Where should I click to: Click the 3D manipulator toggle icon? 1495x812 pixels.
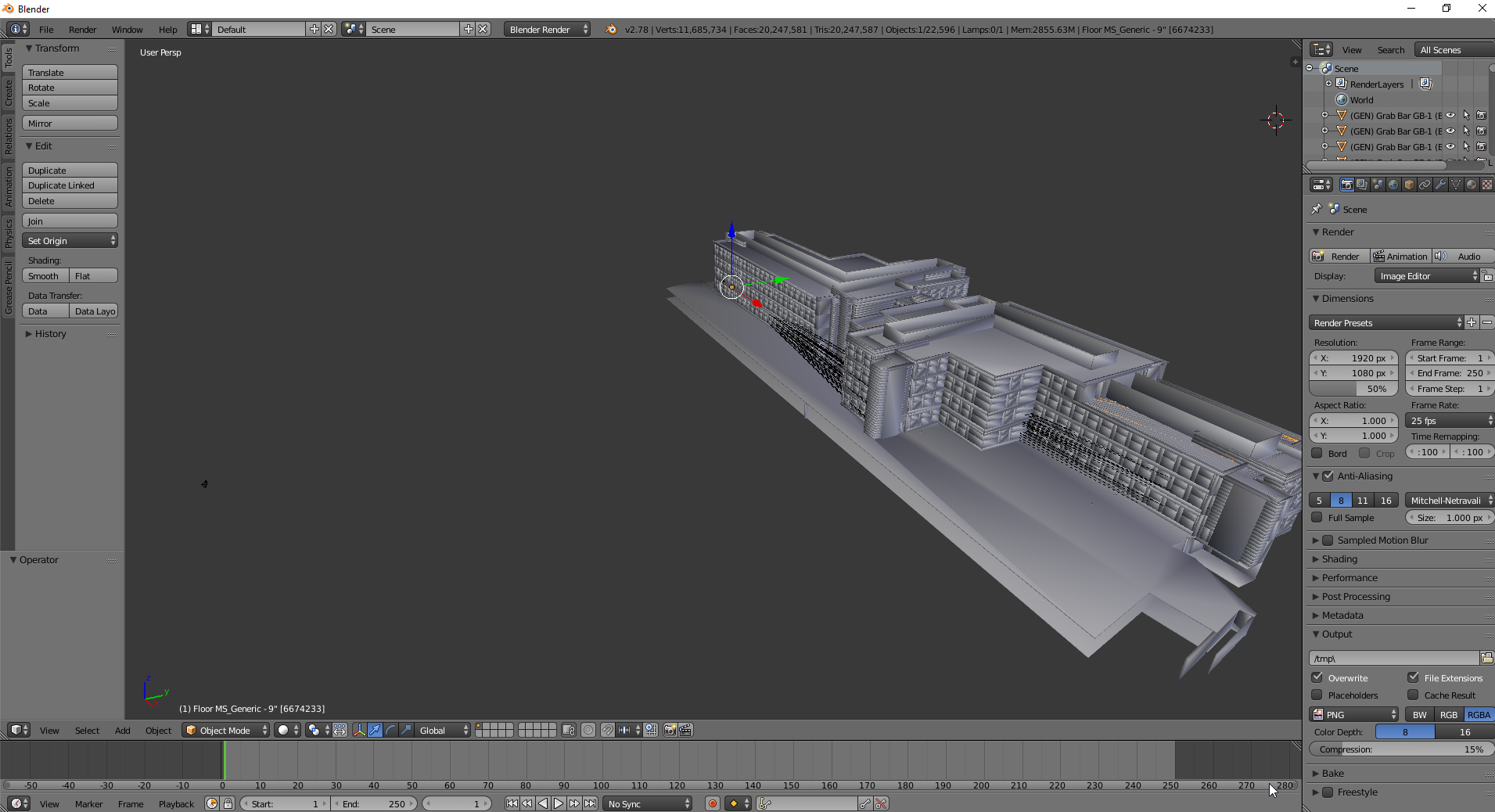point(359,730)
